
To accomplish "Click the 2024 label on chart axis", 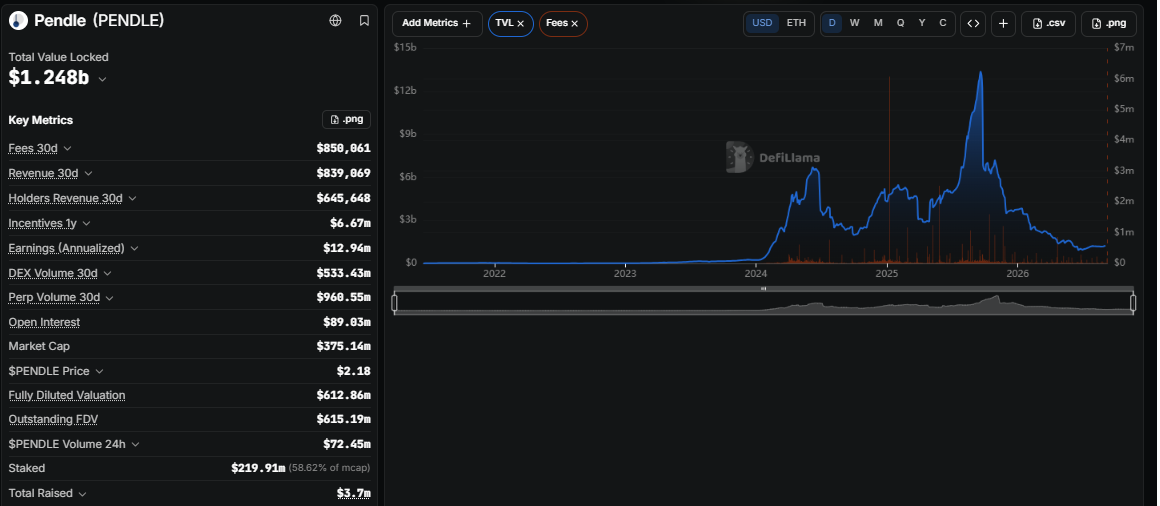I will pos(756,274).
